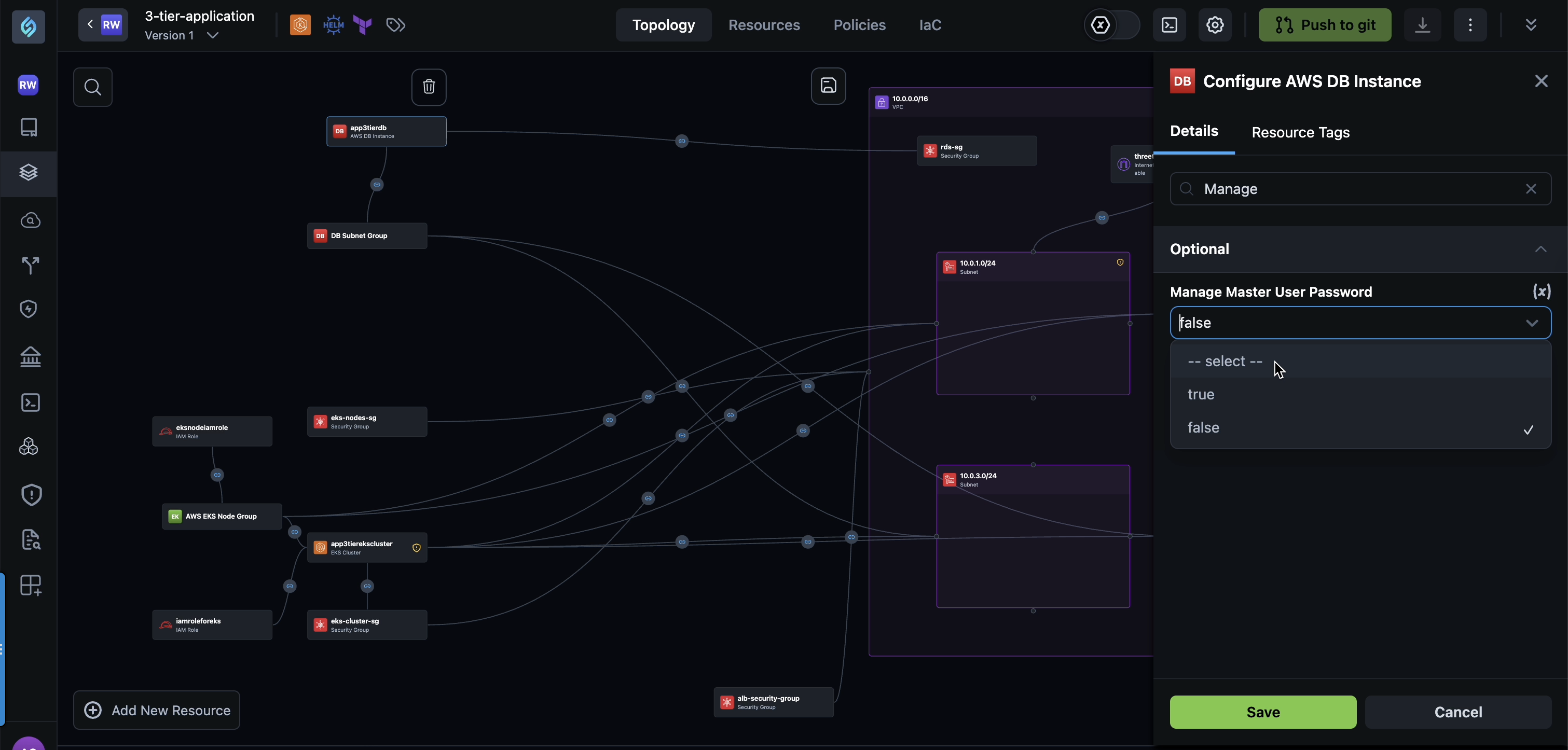Click the Helm icon in header
1568x750 pixels.
pos(333,25)
